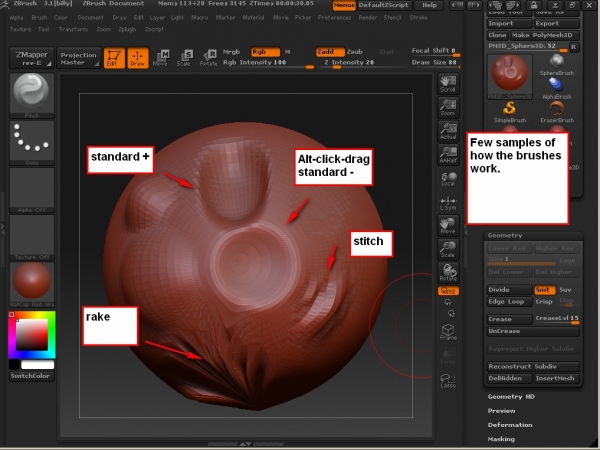Click the Lasso selection icon
The image size is (600, 450).
(448, 381)
